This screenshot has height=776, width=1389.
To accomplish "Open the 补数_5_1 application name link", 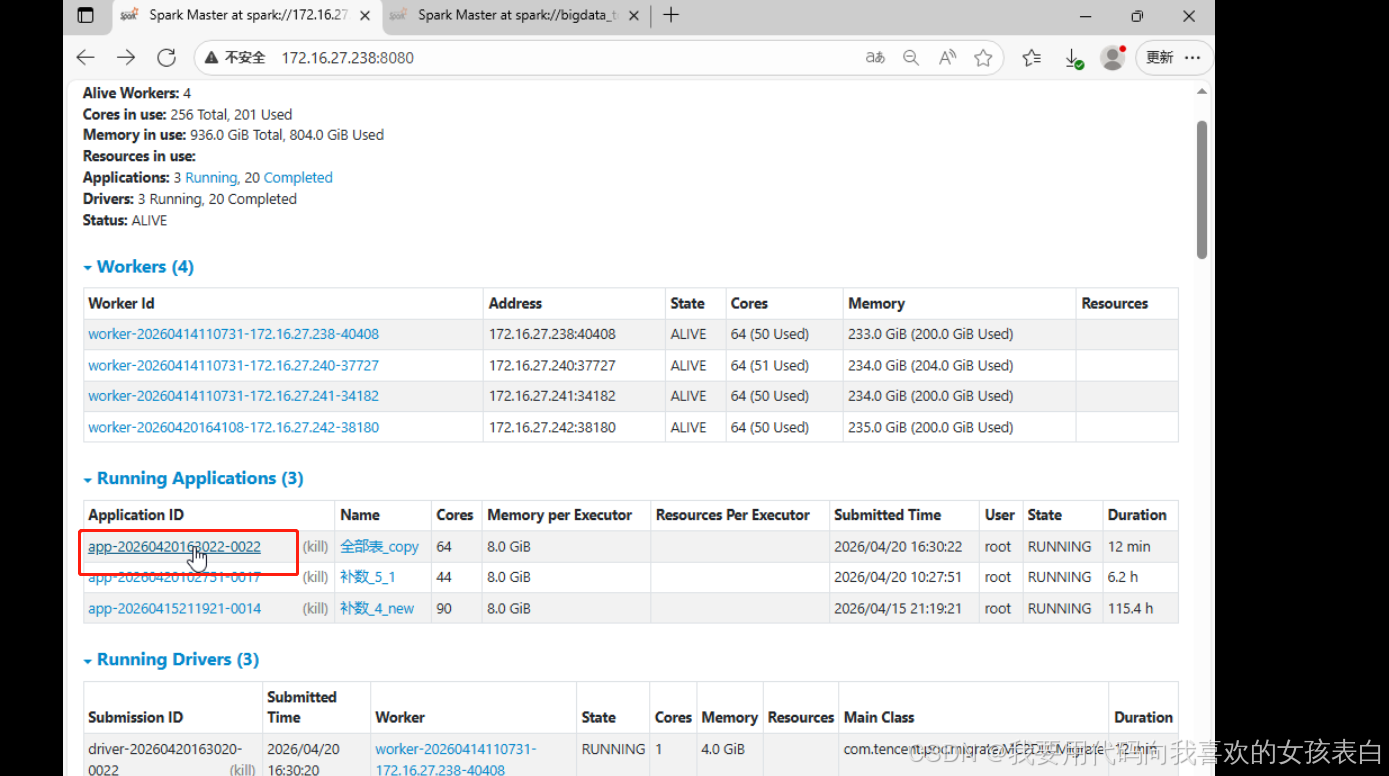I will 367,577.
